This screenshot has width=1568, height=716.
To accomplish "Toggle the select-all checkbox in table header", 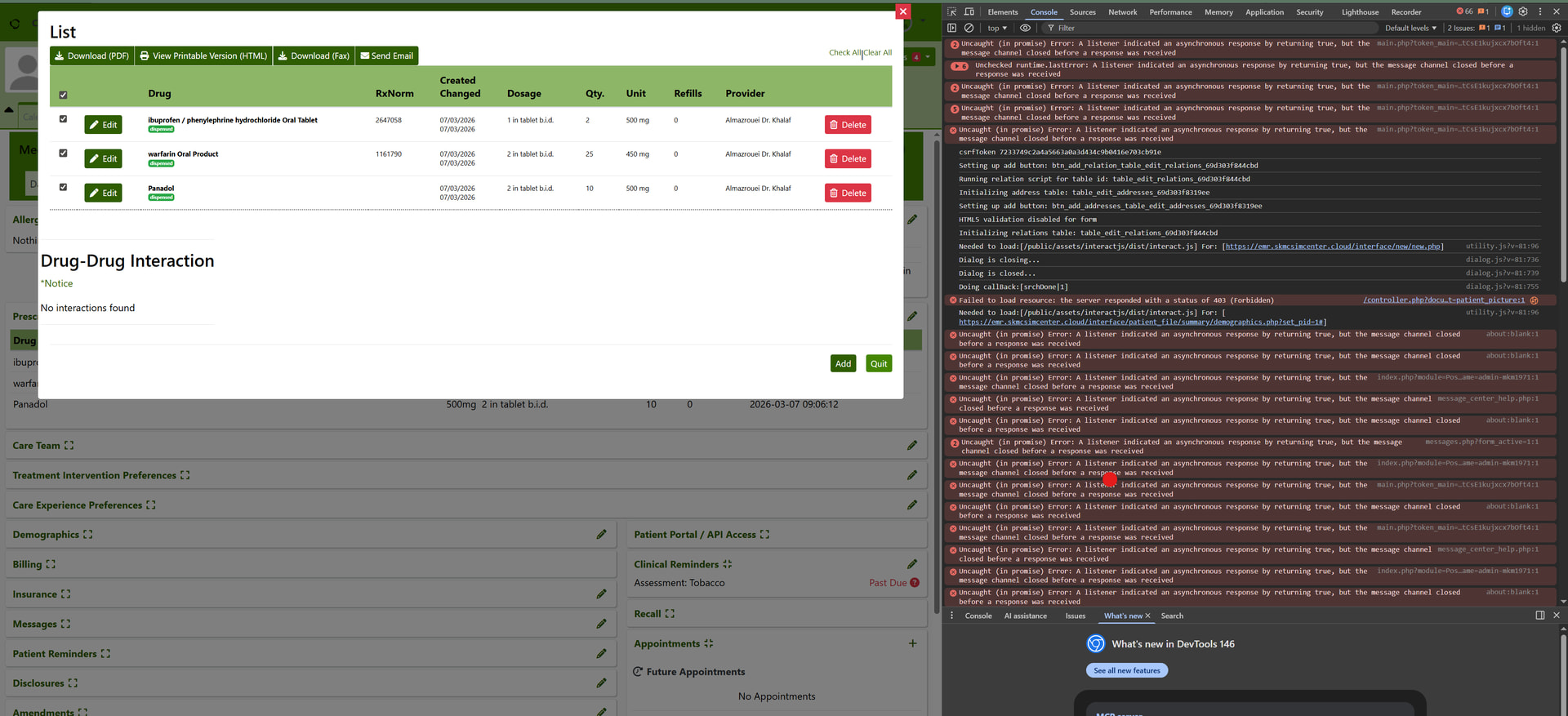I will [x=63, y=95].
